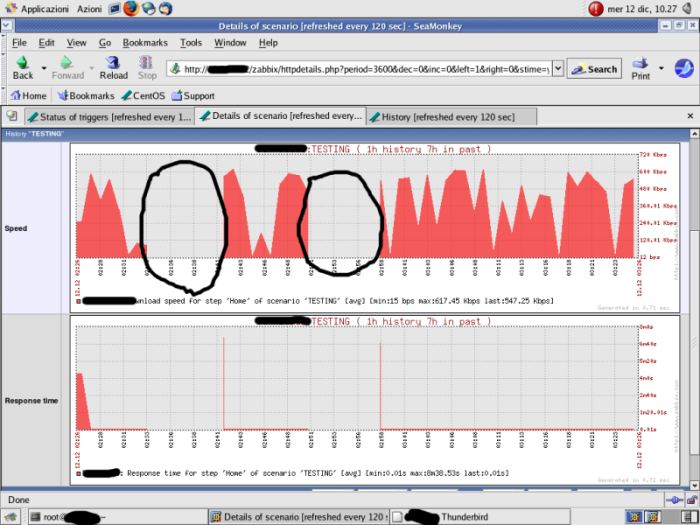The image size is (700, 525).
Task: Click the Response time graph
Action: [375, 400]
